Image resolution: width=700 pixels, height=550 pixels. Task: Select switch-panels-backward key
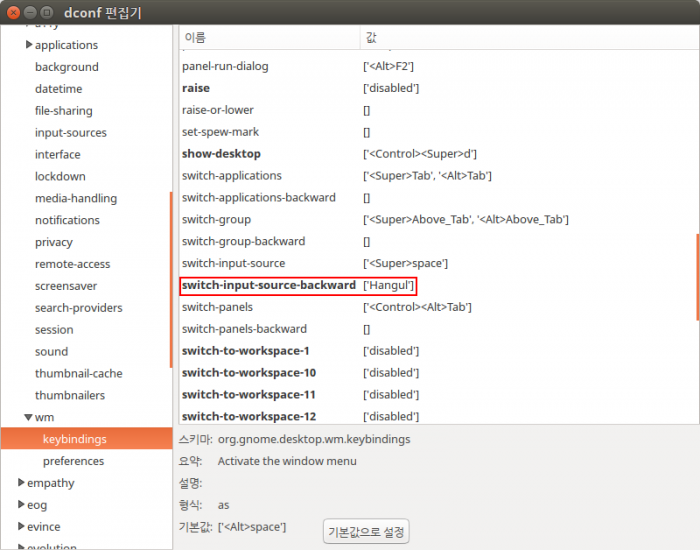pos(244,329)
